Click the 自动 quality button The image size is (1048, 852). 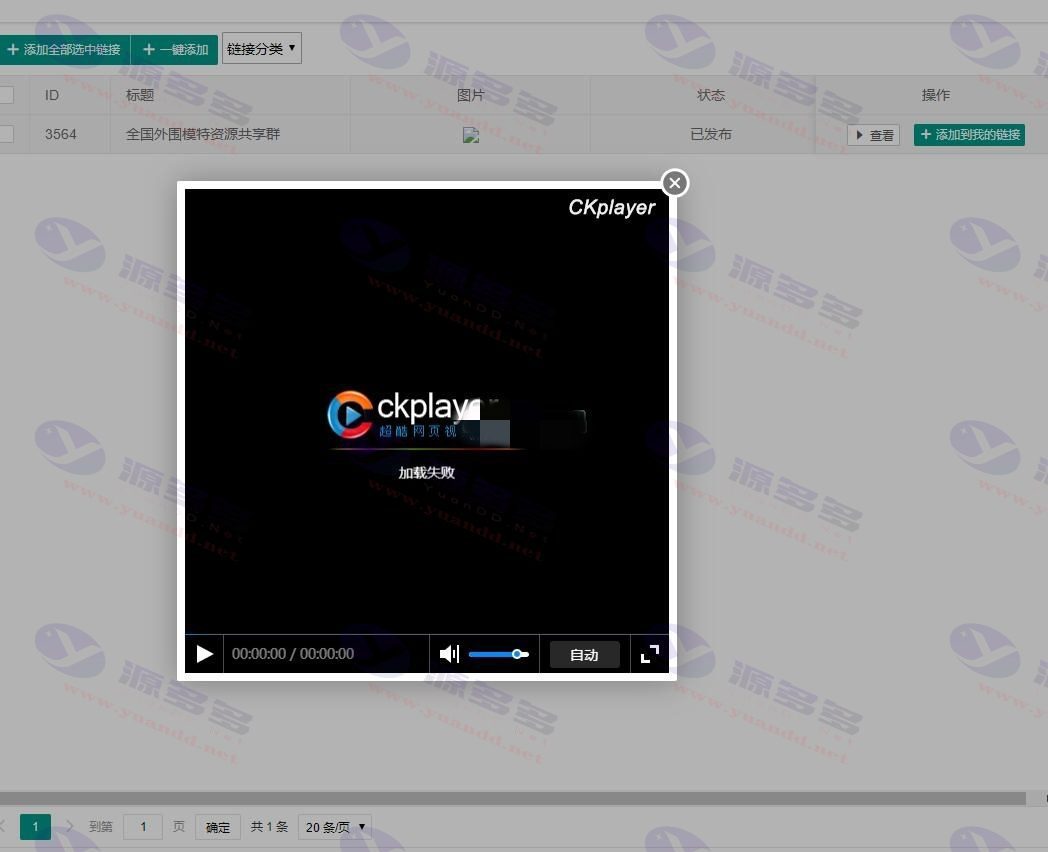tap(584, 654)
